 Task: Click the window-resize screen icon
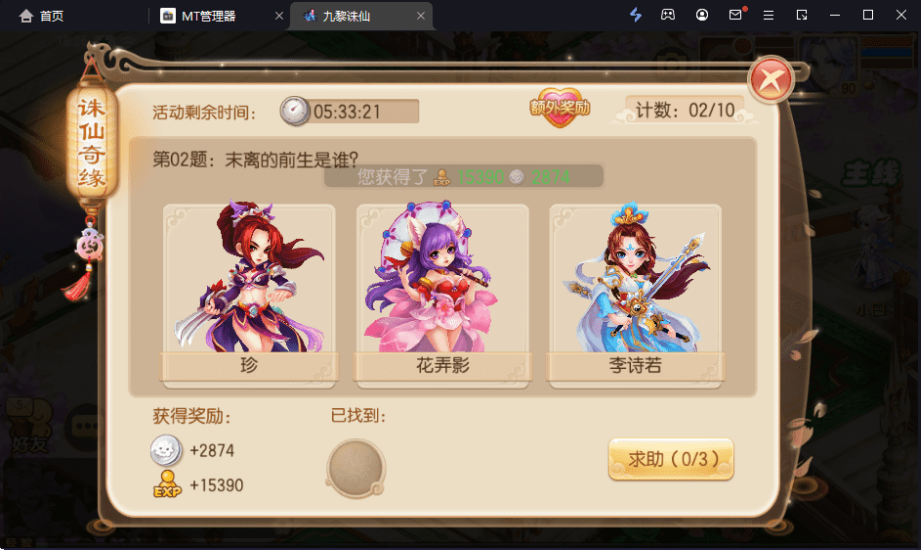coord(801,15)
